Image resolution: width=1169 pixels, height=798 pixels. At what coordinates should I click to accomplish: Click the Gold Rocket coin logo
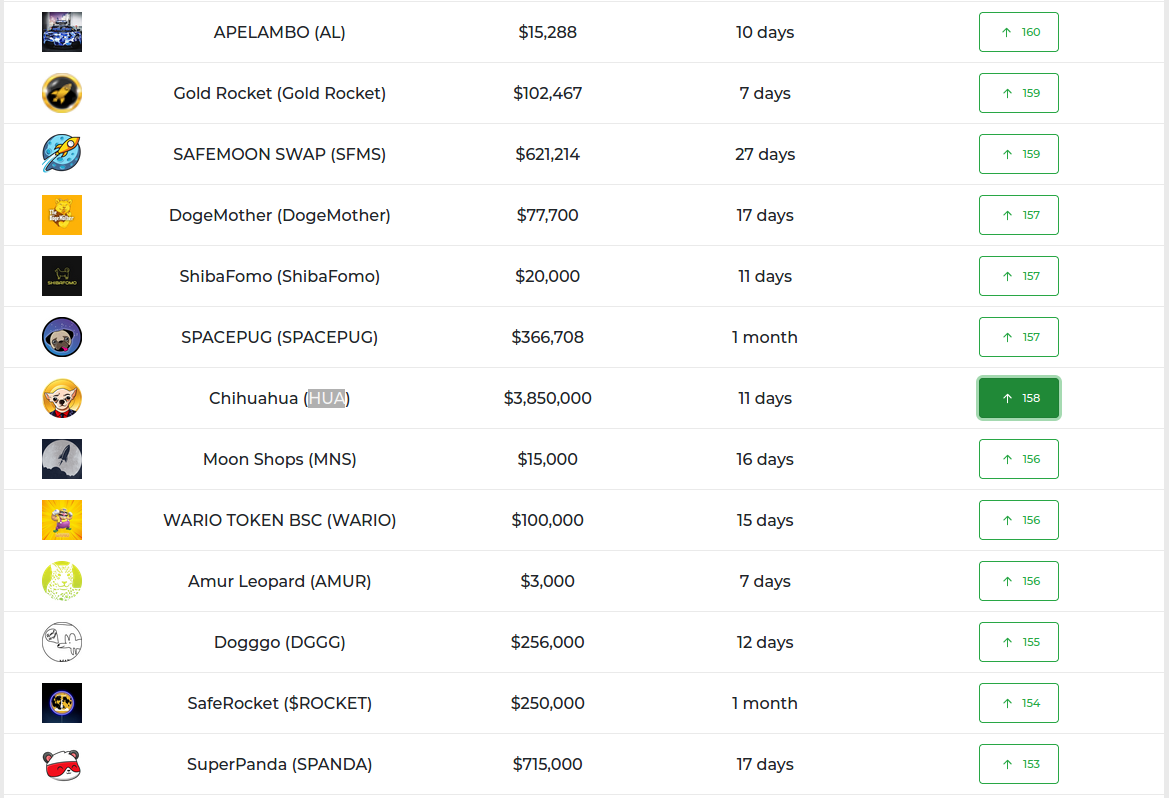(62, 93)
